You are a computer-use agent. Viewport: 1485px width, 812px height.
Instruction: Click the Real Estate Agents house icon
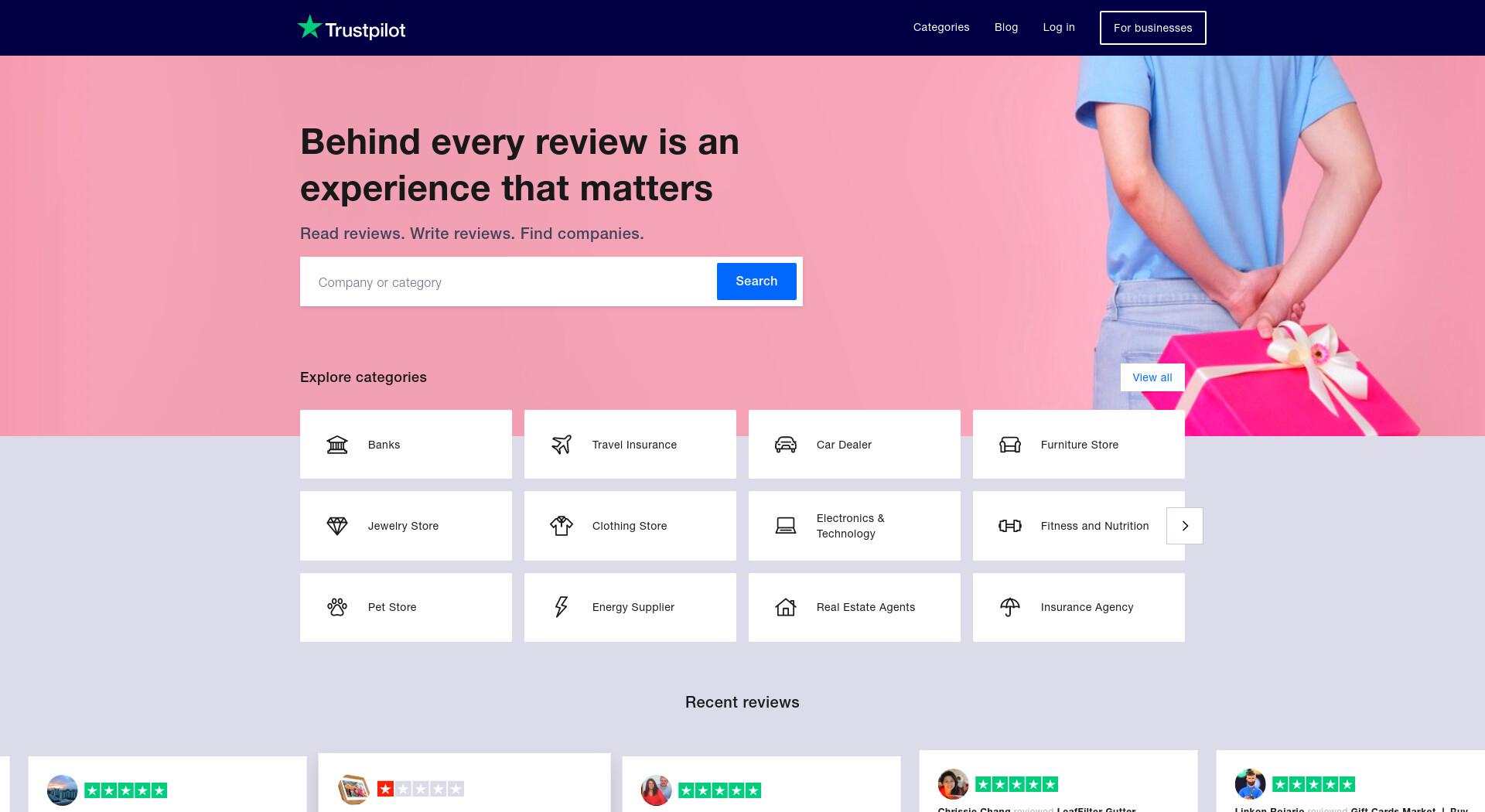click(x=786, y=607)
